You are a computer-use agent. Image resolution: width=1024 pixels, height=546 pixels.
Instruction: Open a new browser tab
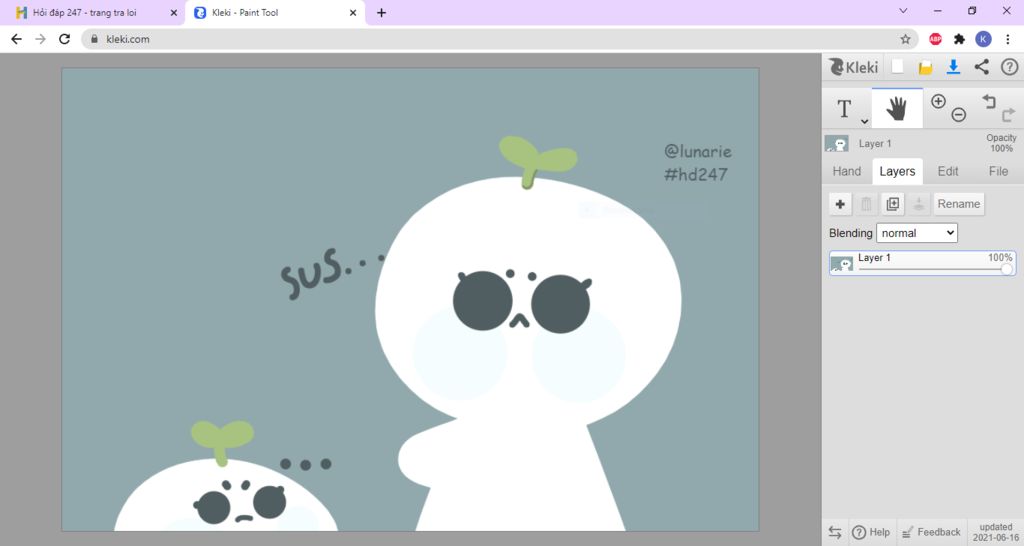381,12
